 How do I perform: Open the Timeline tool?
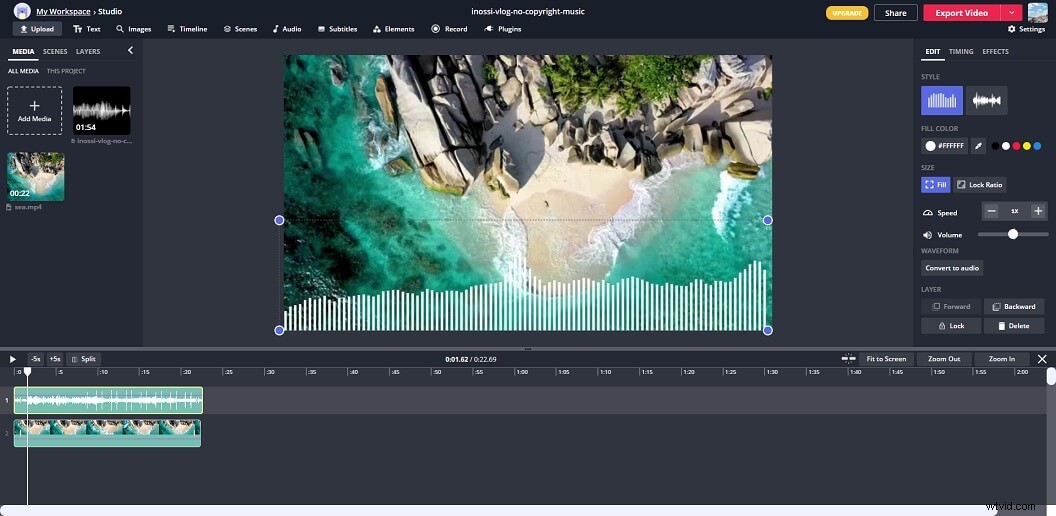(187, 29)
